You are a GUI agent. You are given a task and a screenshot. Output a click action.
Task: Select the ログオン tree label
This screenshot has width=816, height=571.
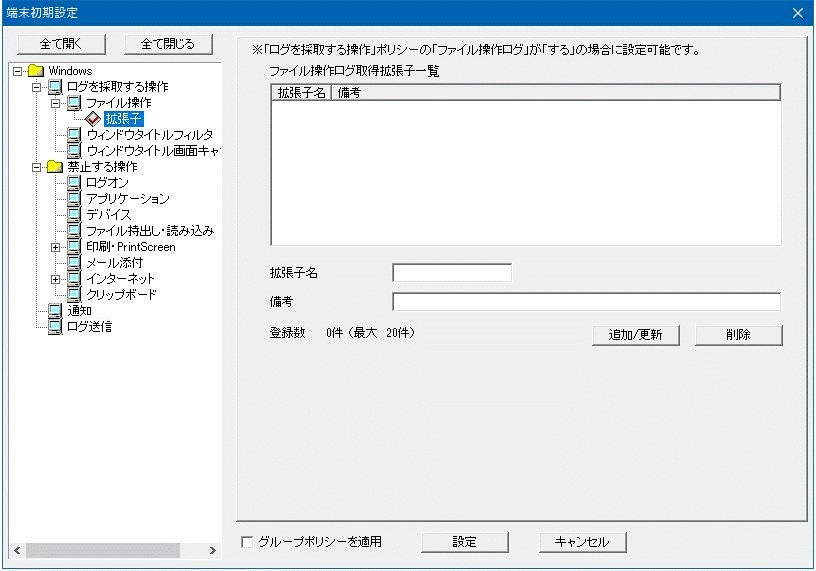[107, 183]
